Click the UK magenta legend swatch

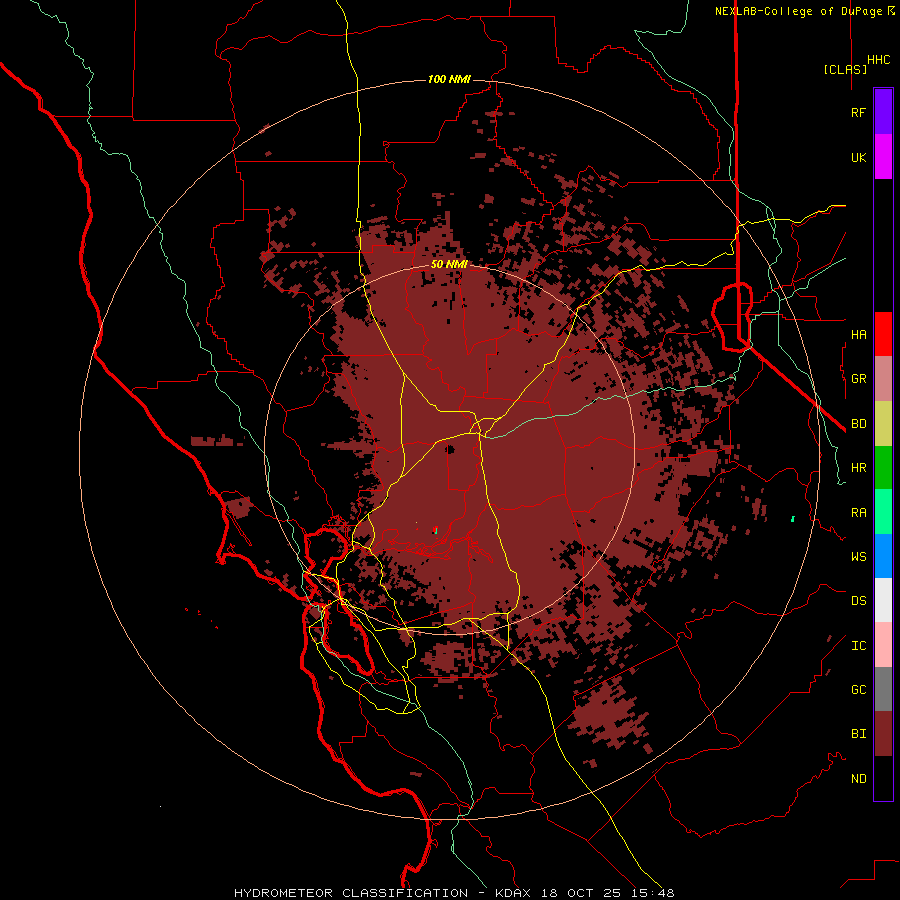[883, 157]
